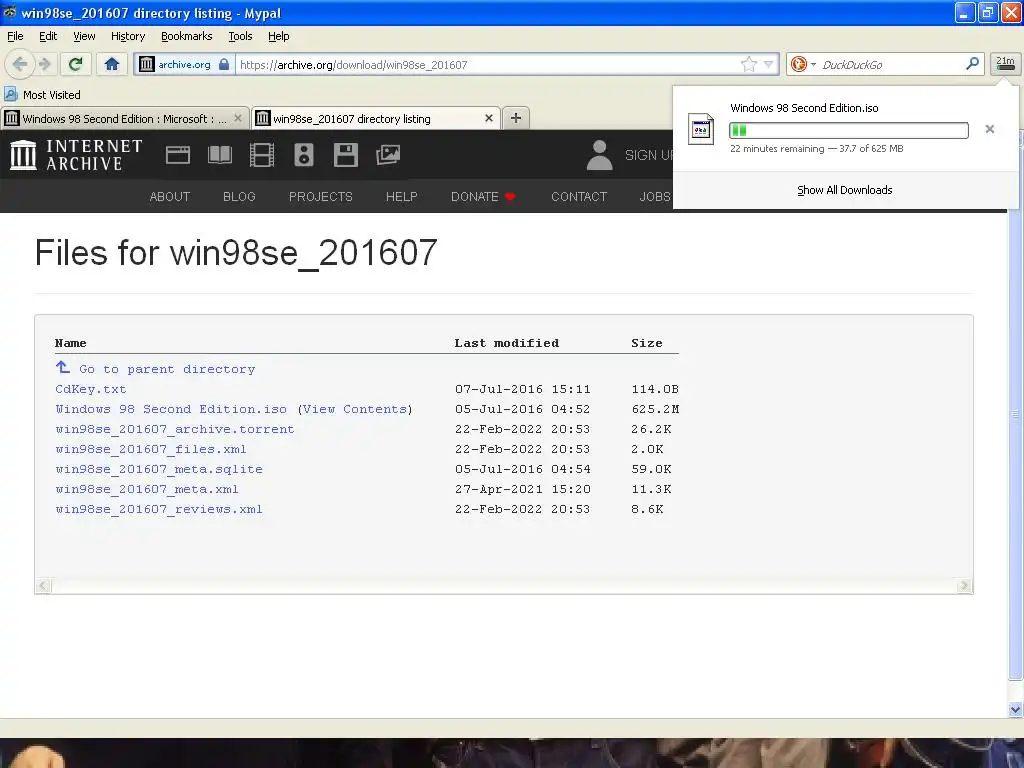This screenshot has width=1024, height=768.
Task: Select the 625.2M size cell
Action: [655, 409]
